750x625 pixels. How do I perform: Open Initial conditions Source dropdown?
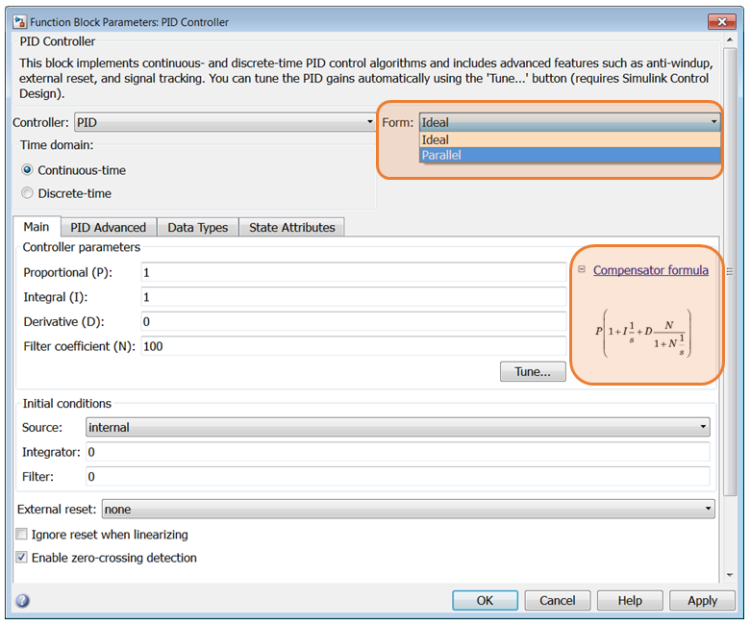397,427
